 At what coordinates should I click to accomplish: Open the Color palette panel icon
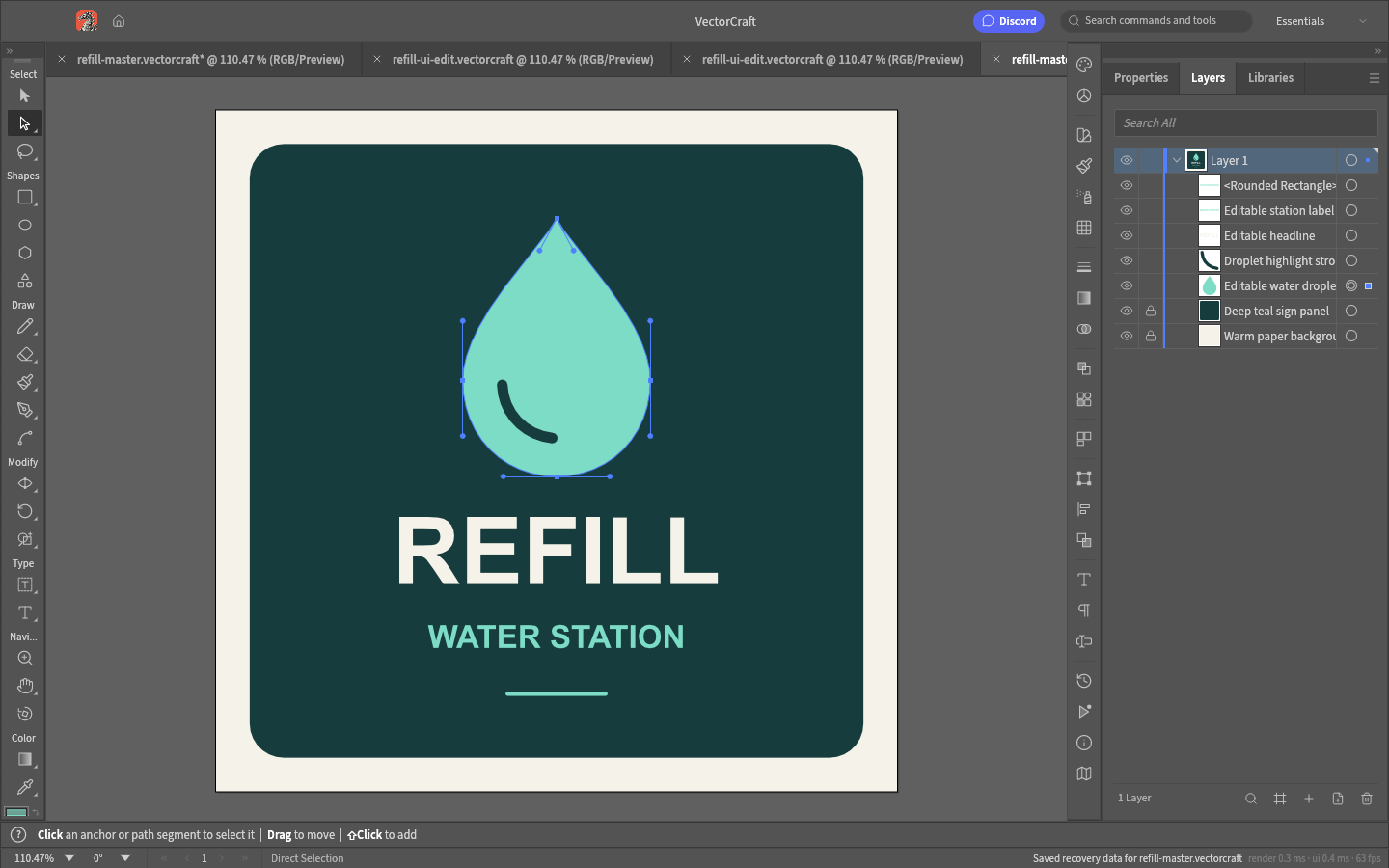[x=1084, y=65]
